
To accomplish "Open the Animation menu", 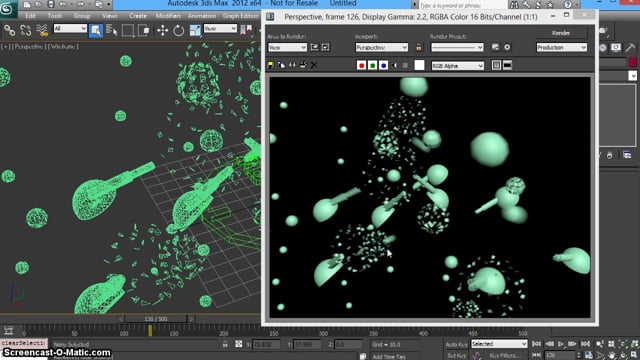I will click(202, 16).
